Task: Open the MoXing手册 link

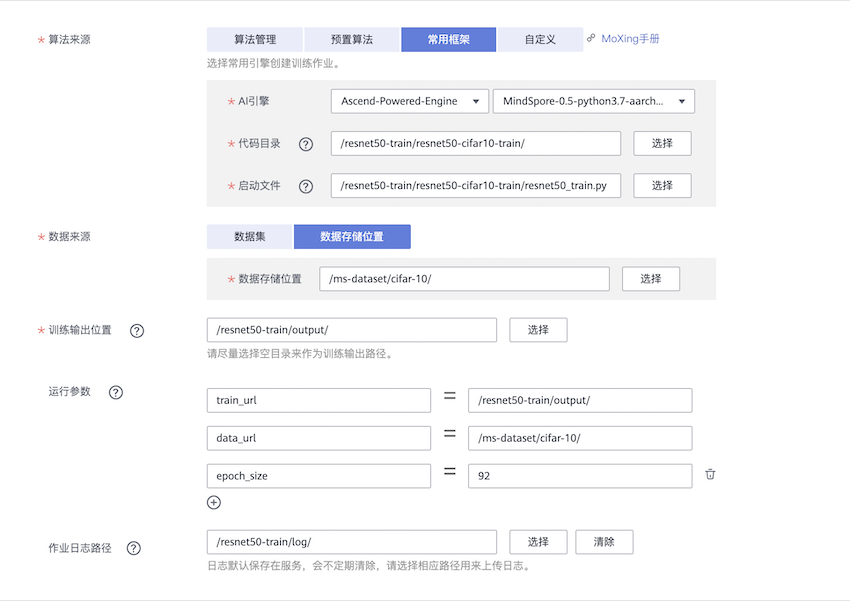Action: (629, 39)
